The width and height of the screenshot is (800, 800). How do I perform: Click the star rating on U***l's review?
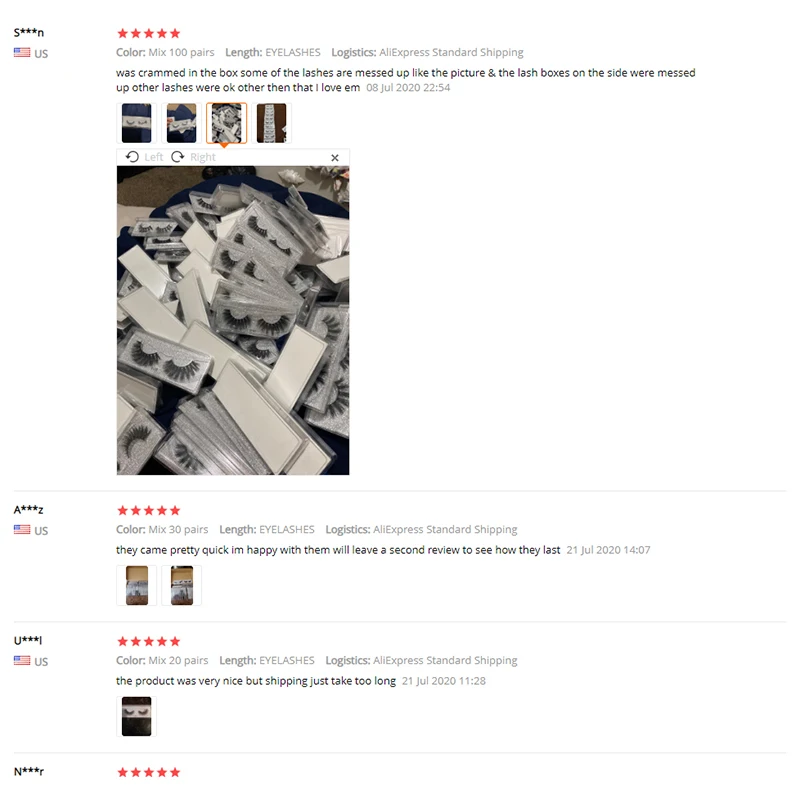148,642
